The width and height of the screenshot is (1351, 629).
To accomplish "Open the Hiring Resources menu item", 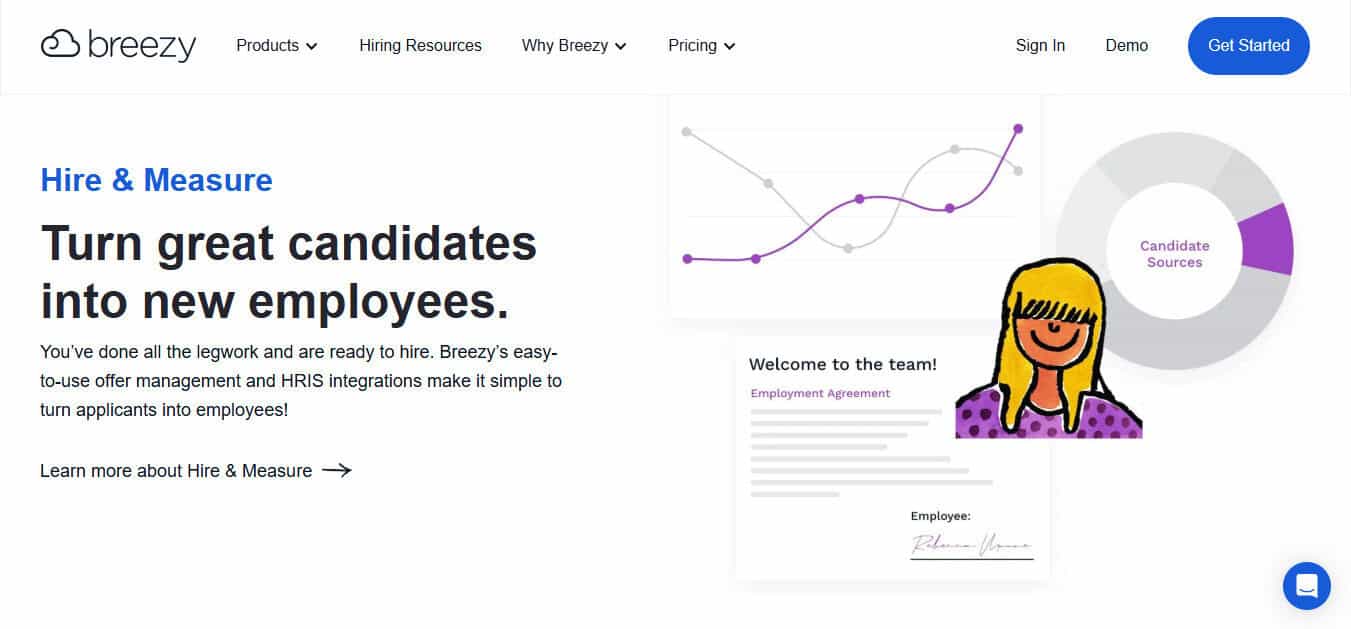I will (x=420, y=46).
